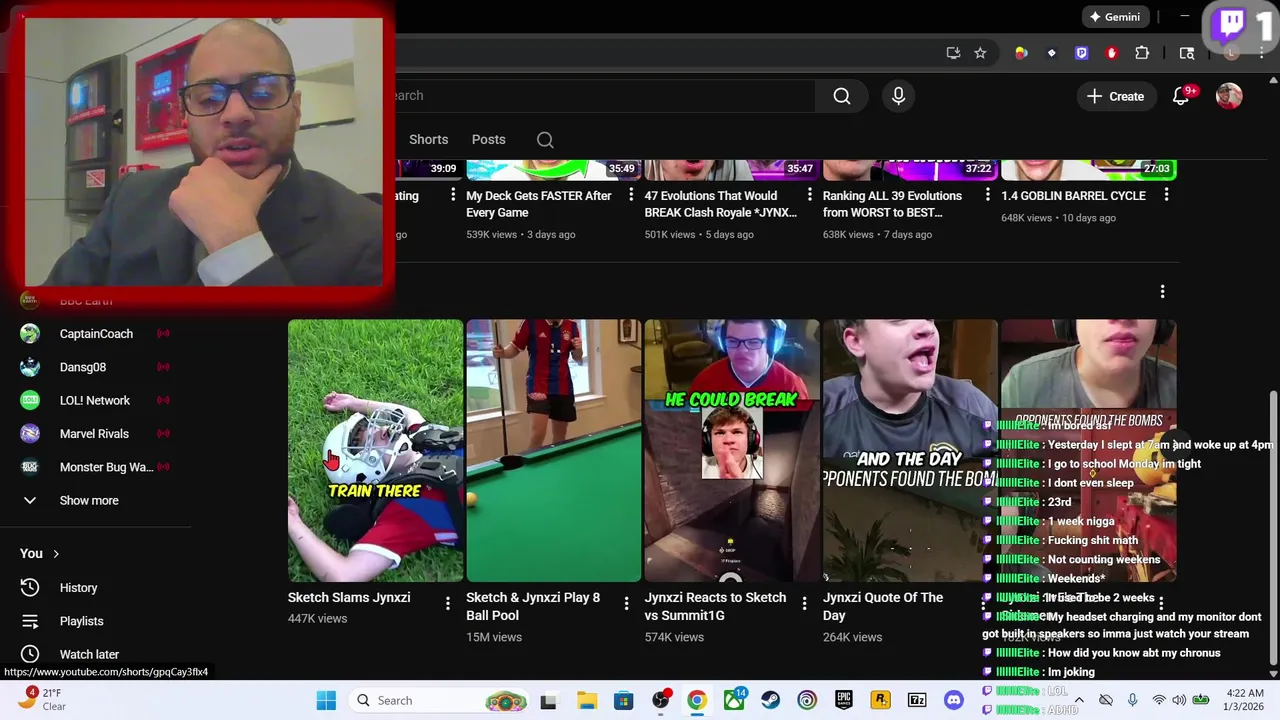Image resolution: width=1280 pixels, height=720 pixels.
Task: Show hidden system tray icons chevron
Action: (1079, 701)
